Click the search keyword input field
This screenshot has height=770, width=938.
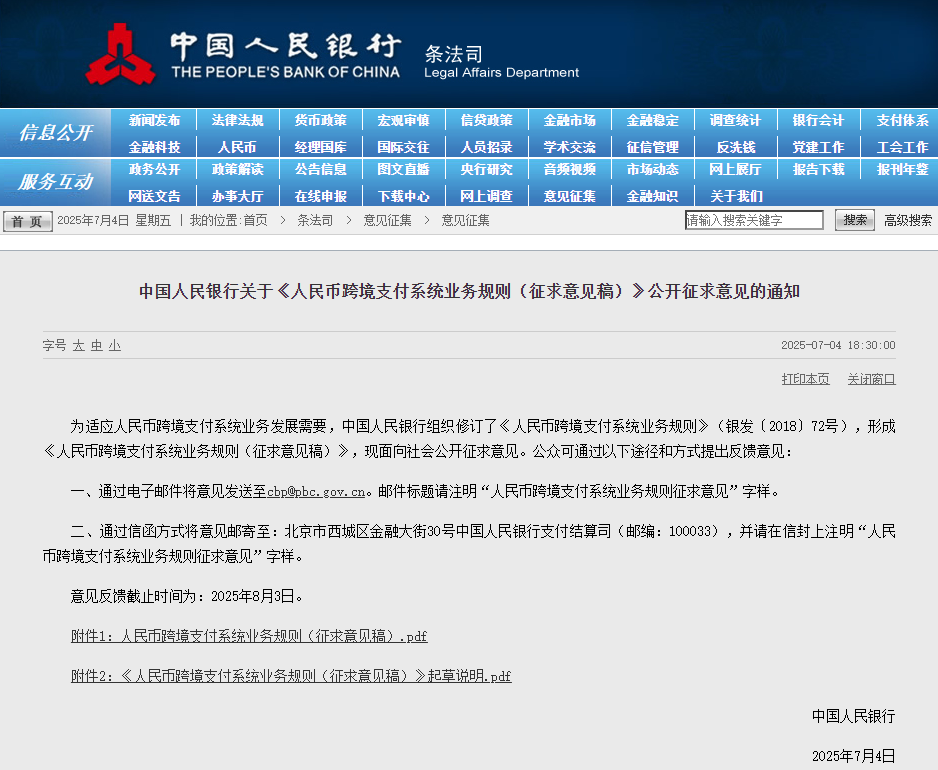click(x=754, y=219)
